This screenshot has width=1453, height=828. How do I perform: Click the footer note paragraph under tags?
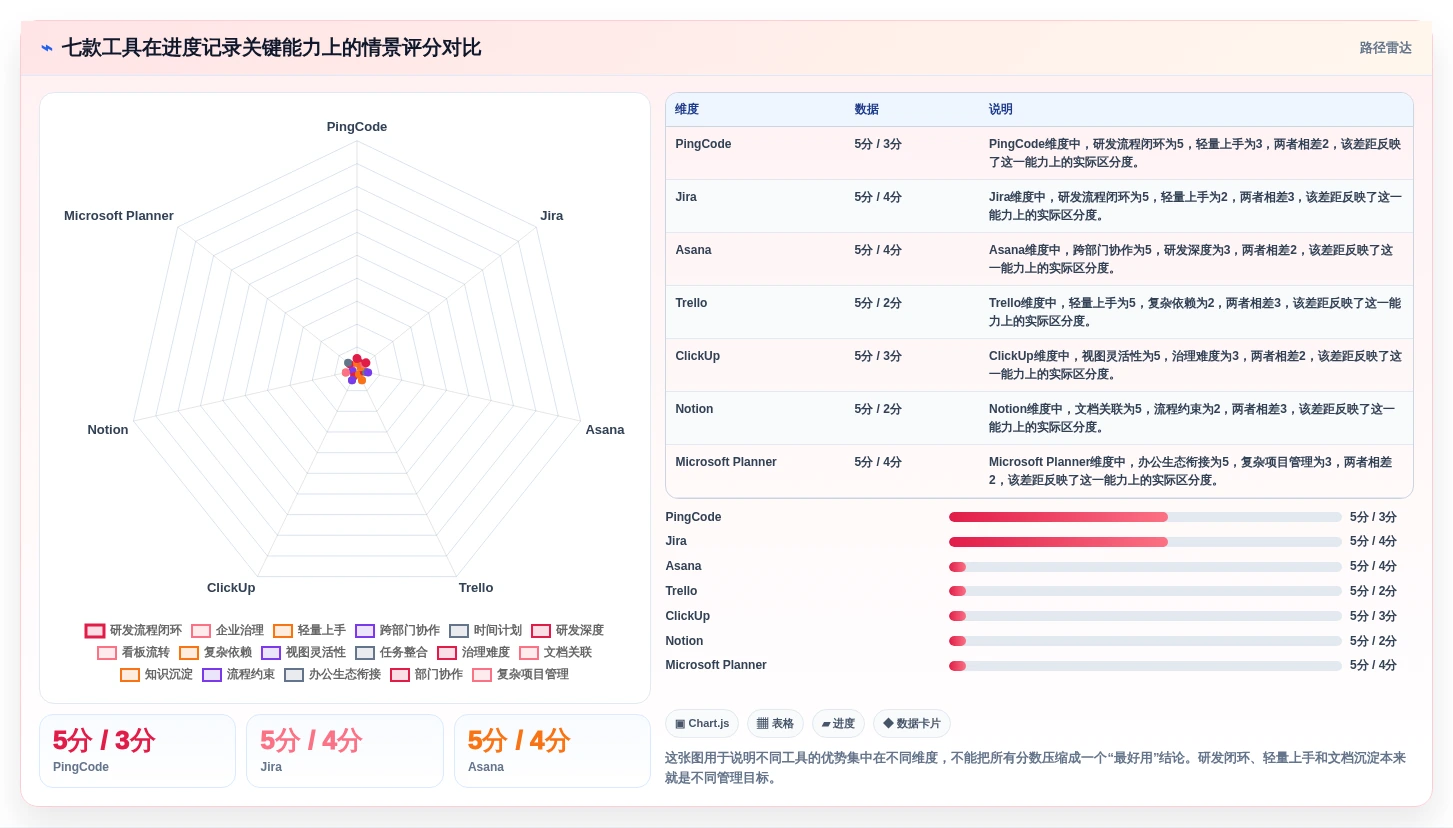pos(1035,768)
